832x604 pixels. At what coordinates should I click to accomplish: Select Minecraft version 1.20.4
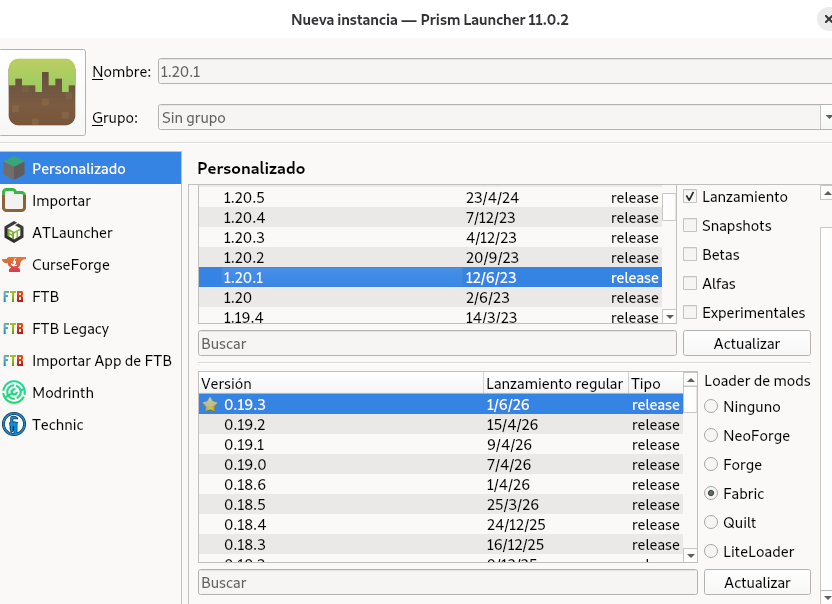tap(430, 217)
